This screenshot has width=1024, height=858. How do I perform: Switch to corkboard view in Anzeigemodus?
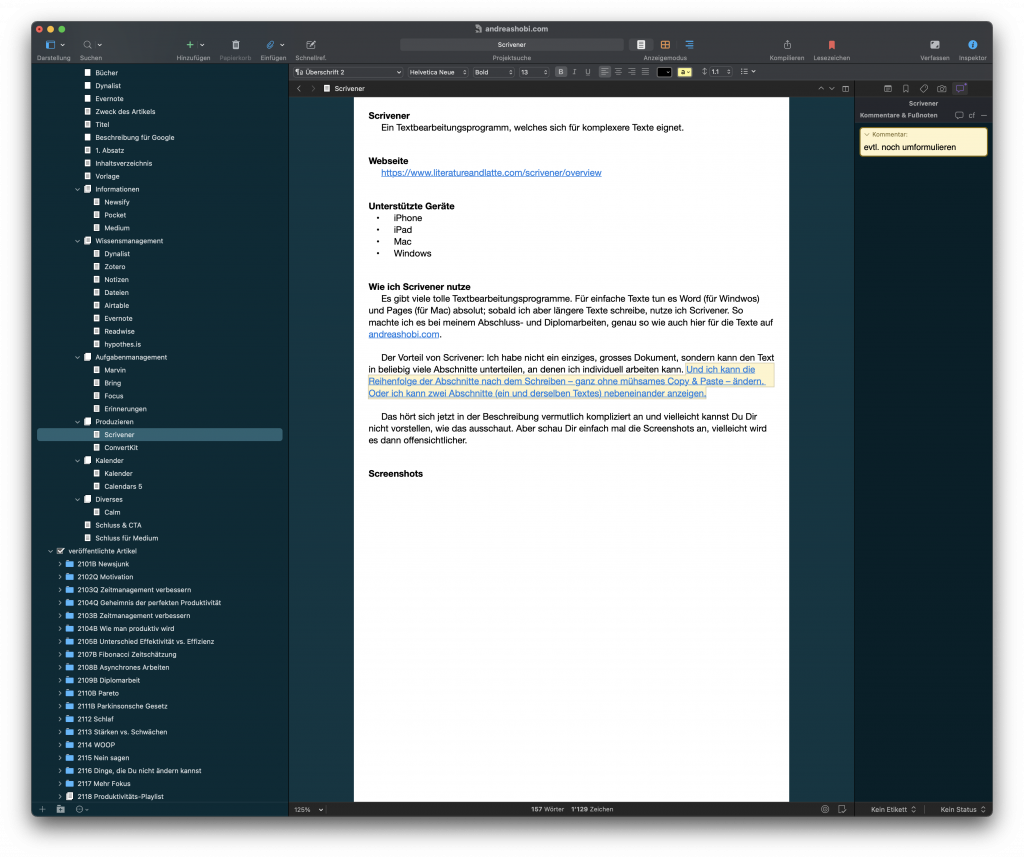pos(665,45)
